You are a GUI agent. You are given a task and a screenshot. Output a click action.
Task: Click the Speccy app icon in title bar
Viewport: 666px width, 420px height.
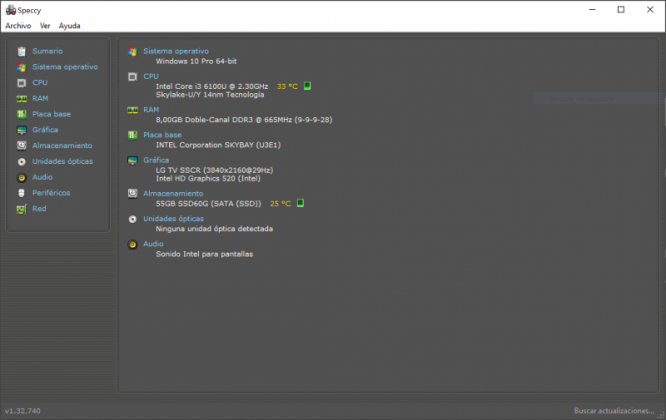[x=11, y=10]
